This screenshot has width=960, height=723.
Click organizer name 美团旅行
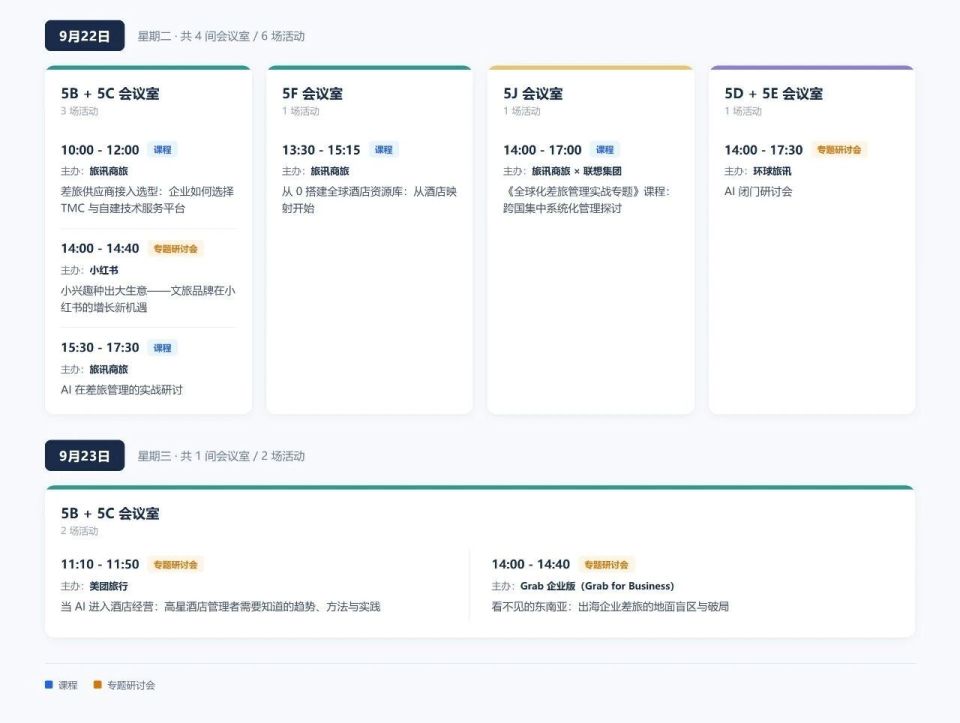coord(108,586)
